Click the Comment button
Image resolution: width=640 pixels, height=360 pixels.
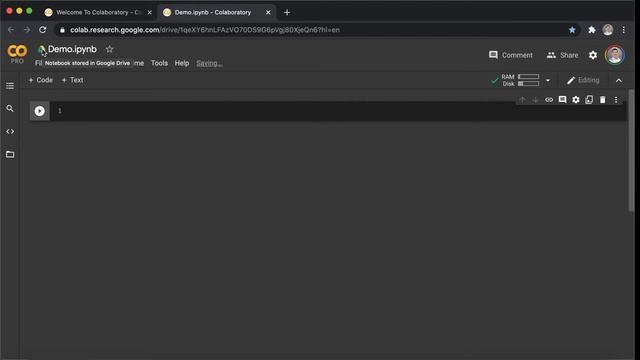[511, 55]
